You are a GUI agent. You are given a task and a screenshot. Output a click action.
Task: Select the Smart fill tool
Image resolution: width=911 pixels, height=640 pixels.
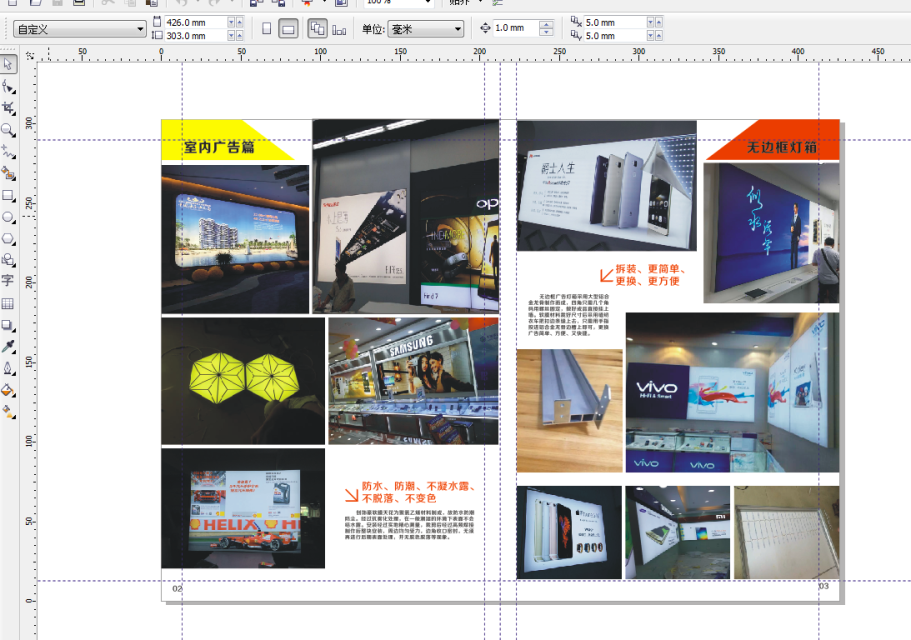click(8, 173)
